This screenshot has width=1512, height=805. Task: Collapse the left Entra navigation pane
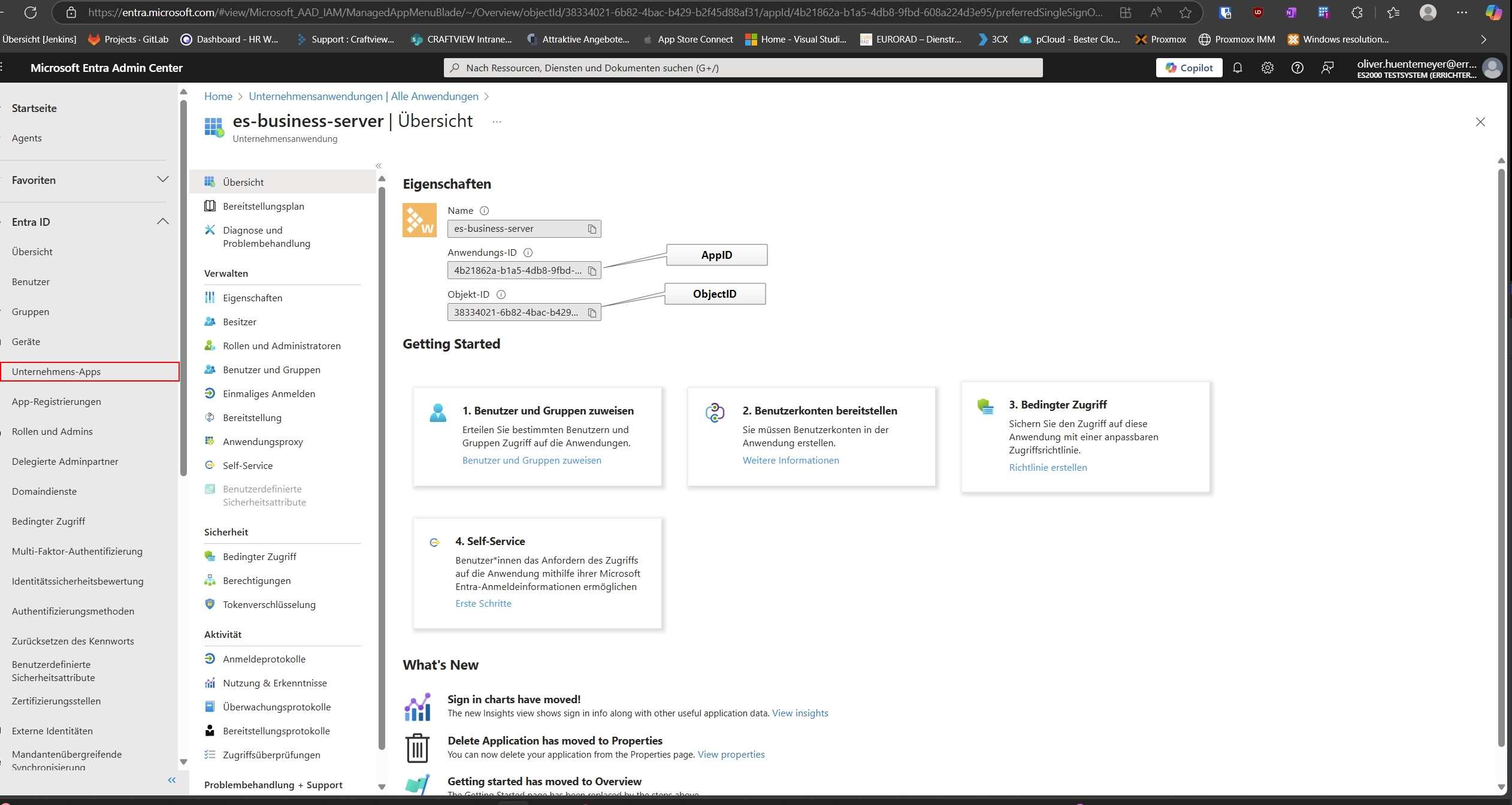[x=172, y=780]
